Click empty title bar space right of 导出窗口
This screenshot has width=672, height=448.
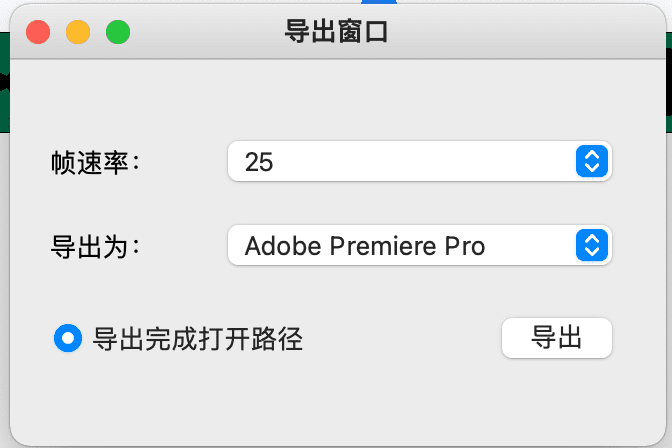click(523, 31)
